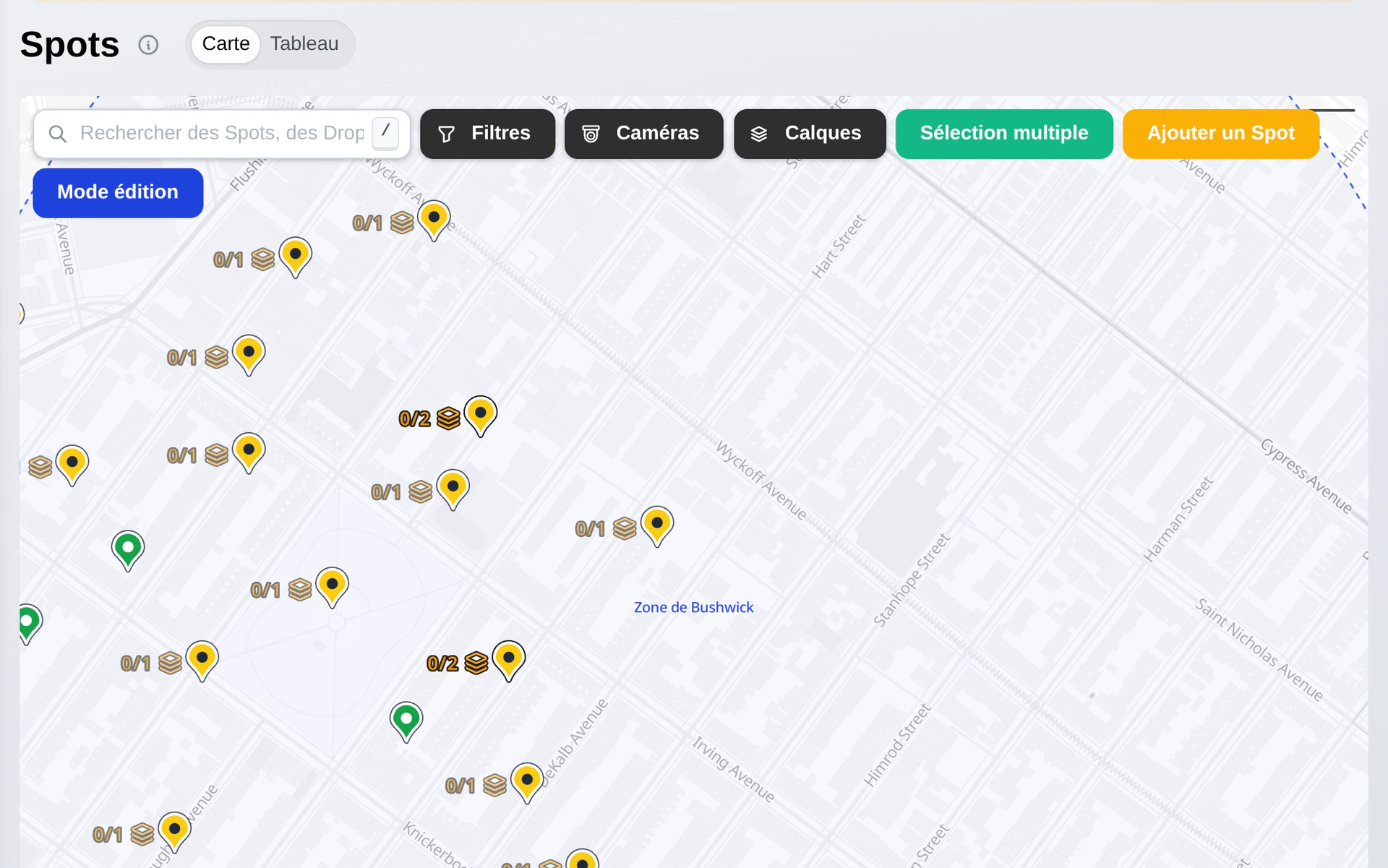Click the info icon next to Spots
The height and width of the screenshot is (868, 1388).
(148, 45)
